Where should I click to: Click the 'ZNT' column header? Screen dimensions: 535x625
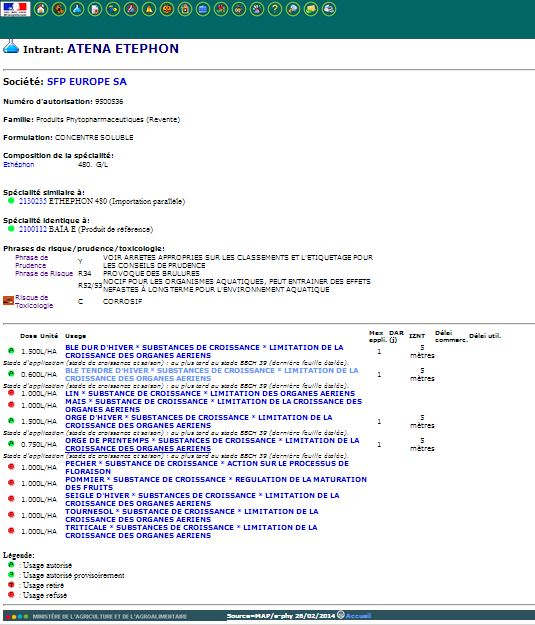click(417, 336)
